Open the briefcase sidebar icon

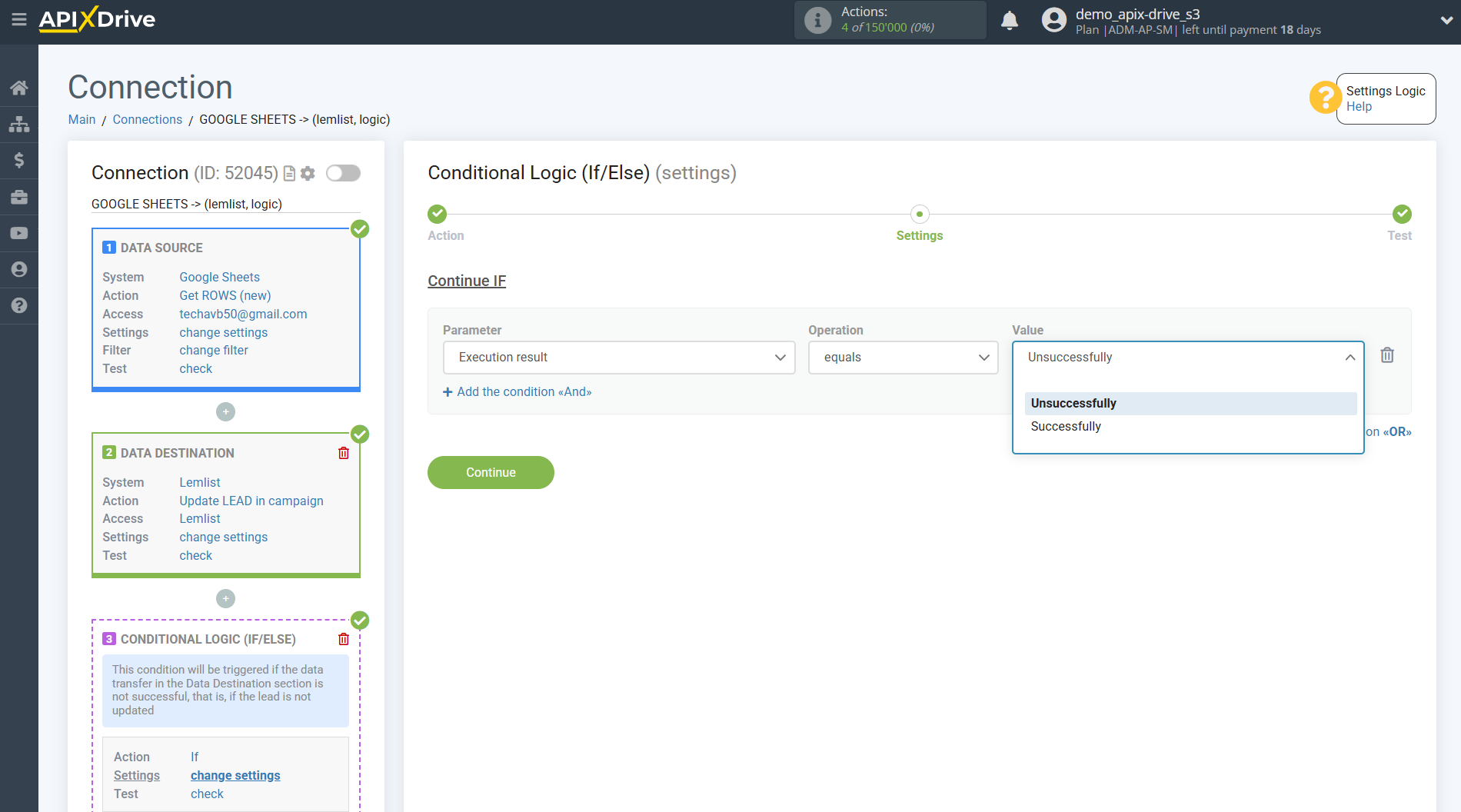(19, 197)
